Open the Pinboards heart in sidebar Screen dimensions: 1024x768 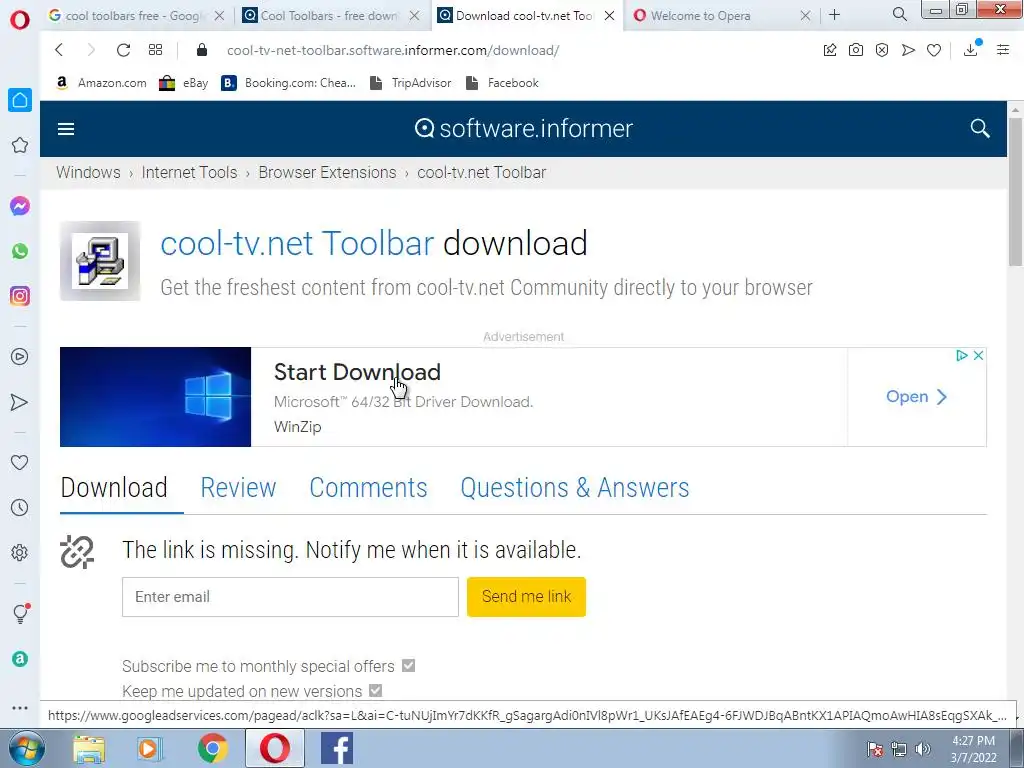coord(20,462)
